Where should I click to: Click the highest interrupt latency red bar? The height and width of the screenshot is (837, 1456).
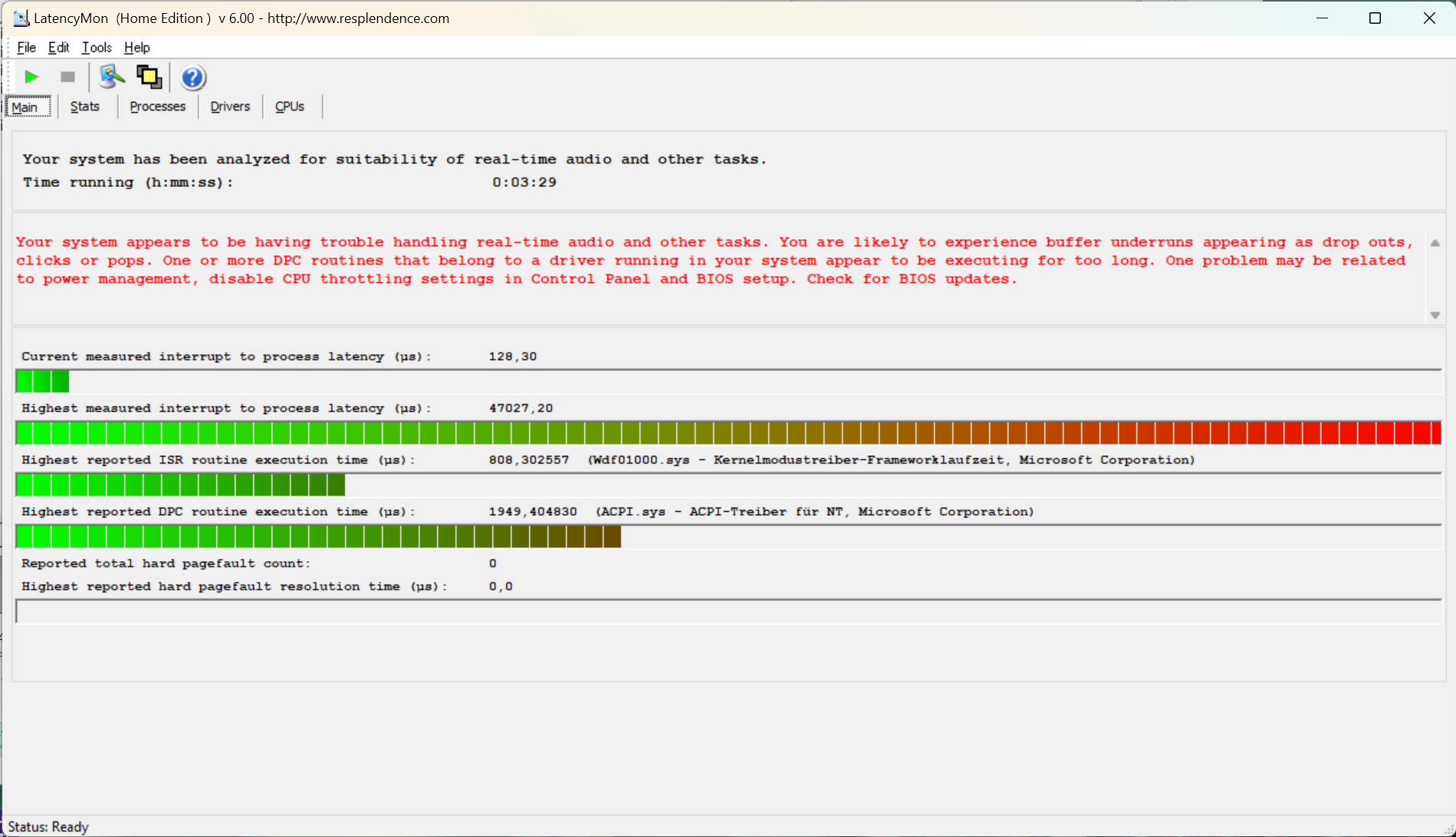pyautogui.click(x=728, y=433)
